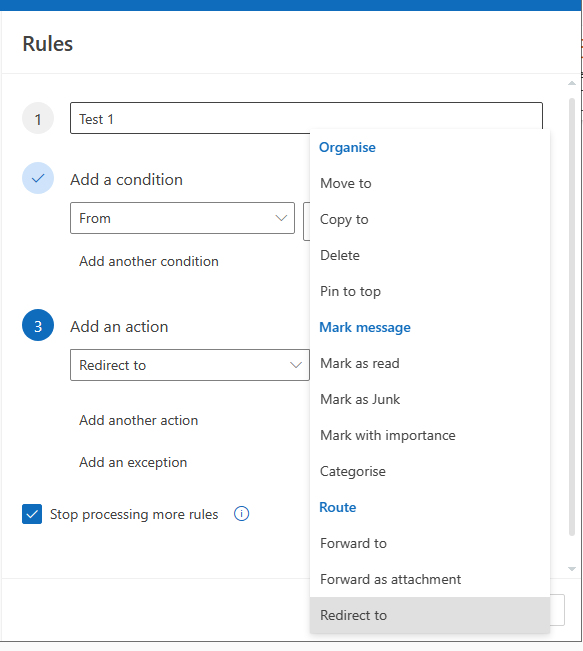
Task: Click the step 3 action circle
Action: coord(38,325)
